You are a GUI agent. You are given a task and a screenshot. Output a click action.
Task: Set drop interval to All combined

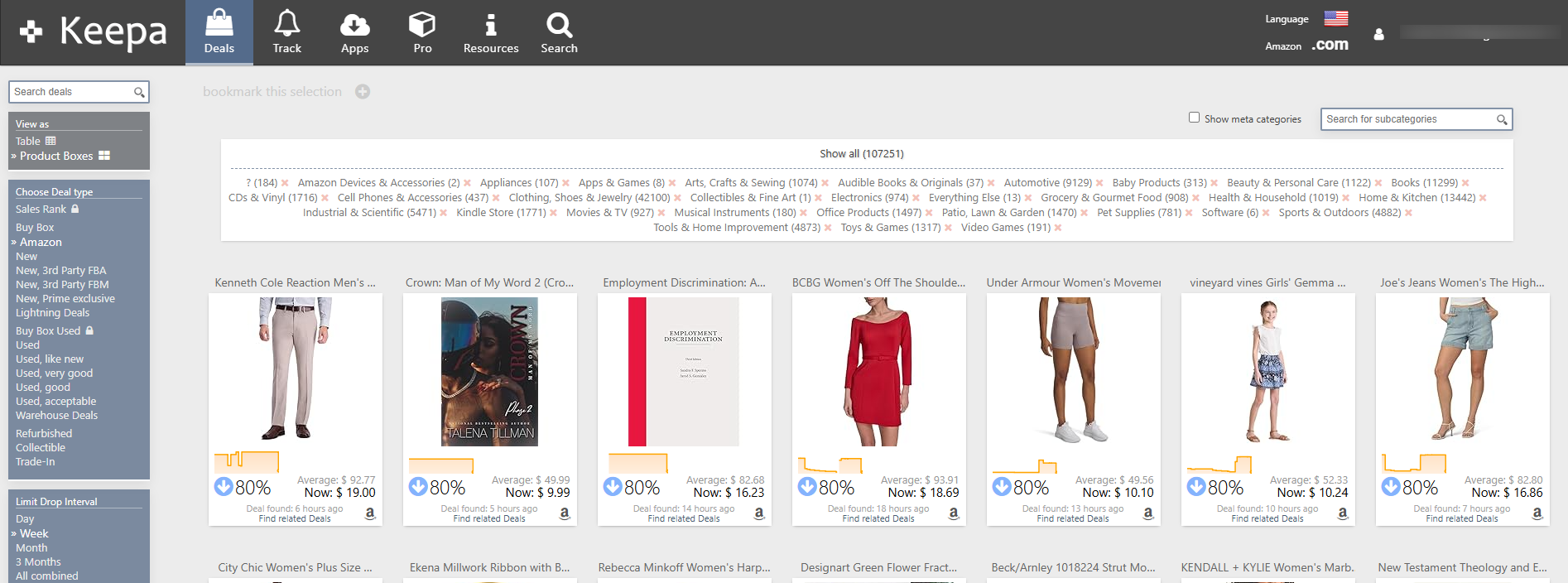click(x=47, y=576)
